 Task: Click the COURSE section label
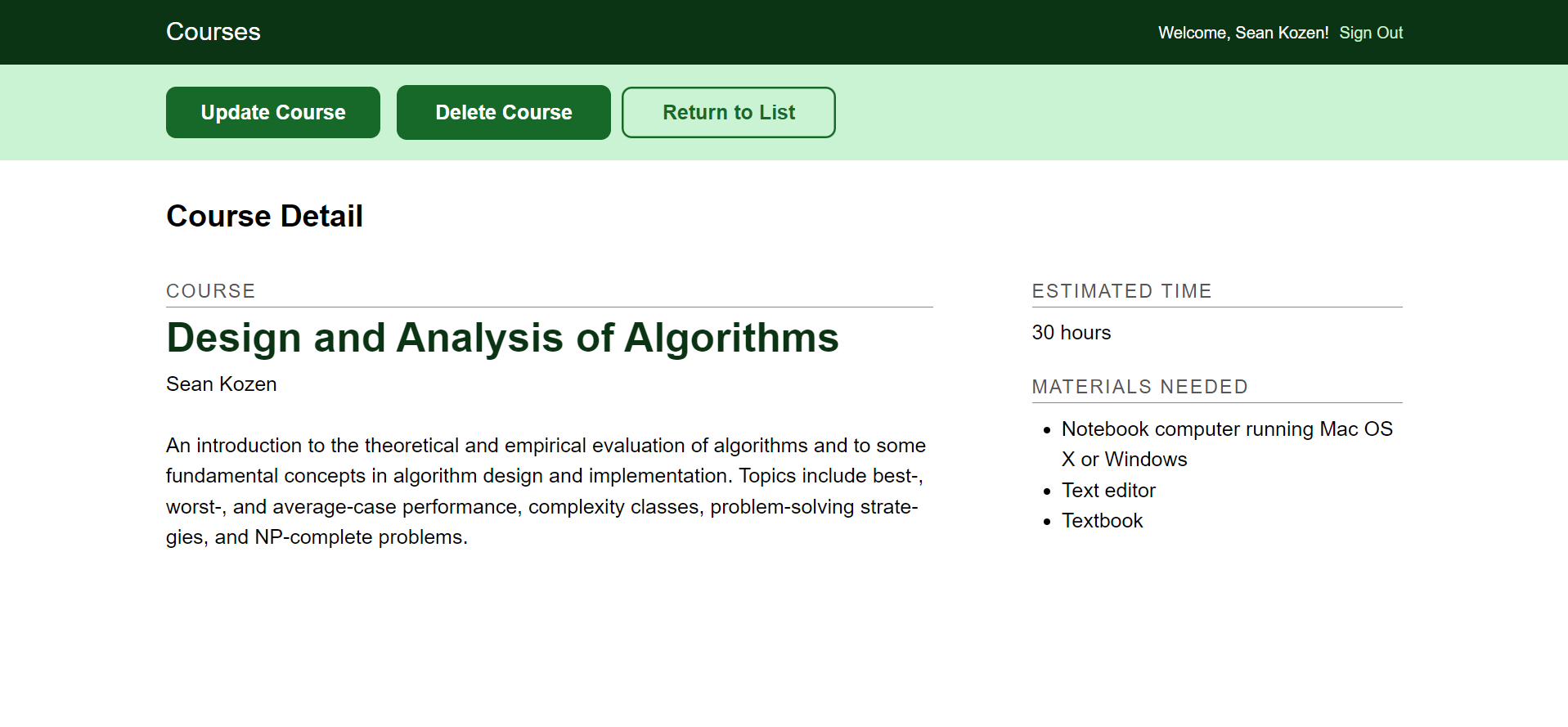(211, 291)
